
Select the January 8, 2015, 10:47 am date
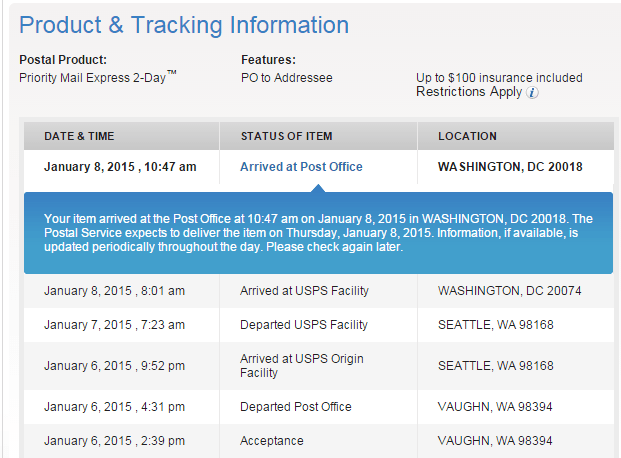click(120, 167)
